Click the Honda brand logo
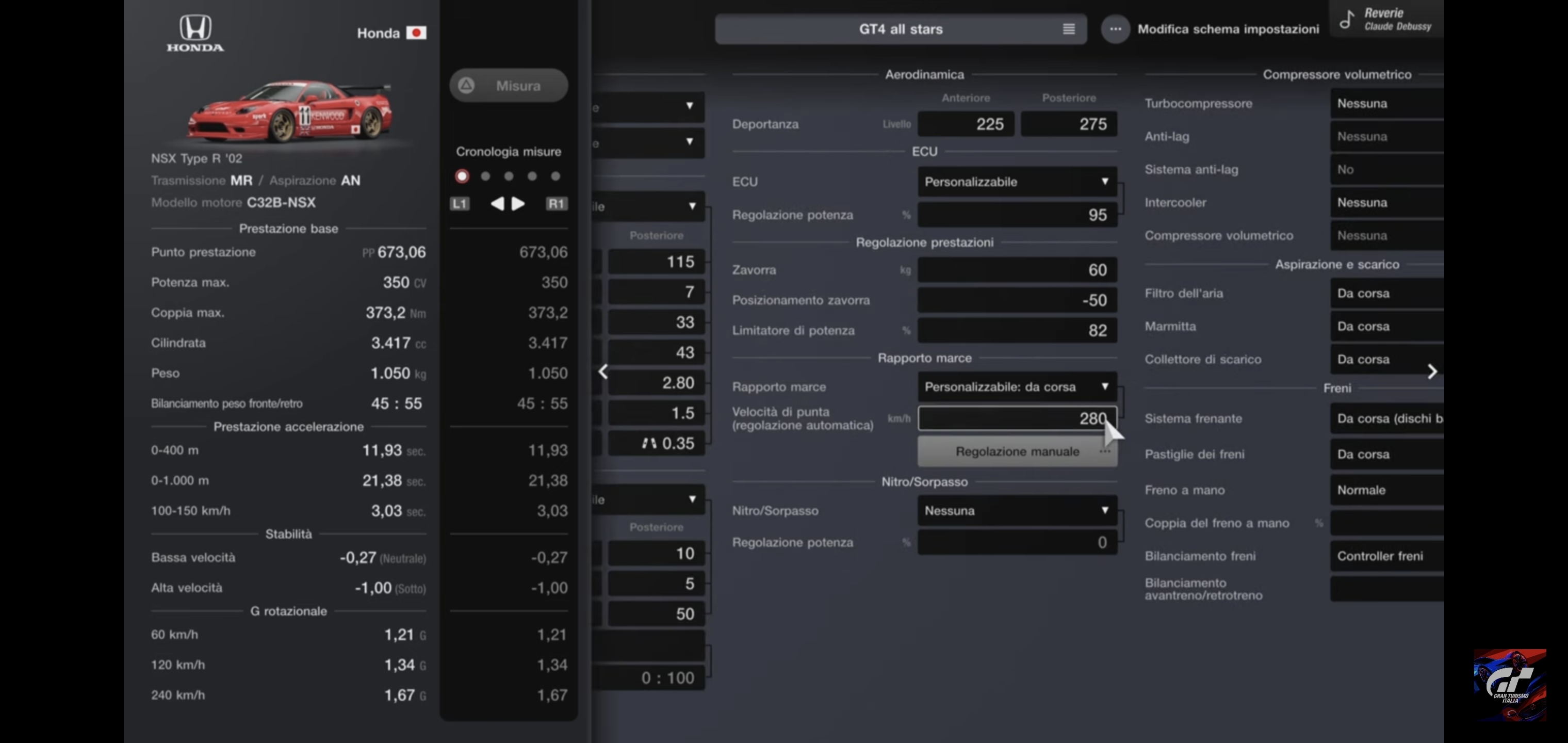 pos(195,33)
